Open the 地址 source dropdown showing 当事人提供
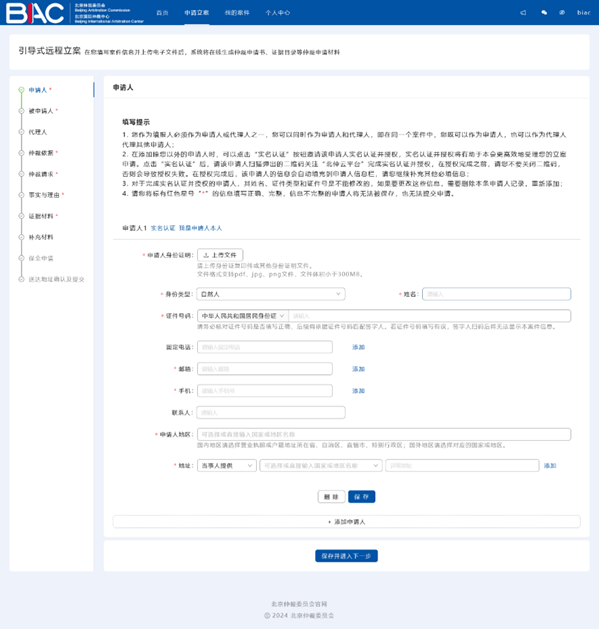Image resolution: width=599 pixels, height=629 pixels. click(227, 466)
